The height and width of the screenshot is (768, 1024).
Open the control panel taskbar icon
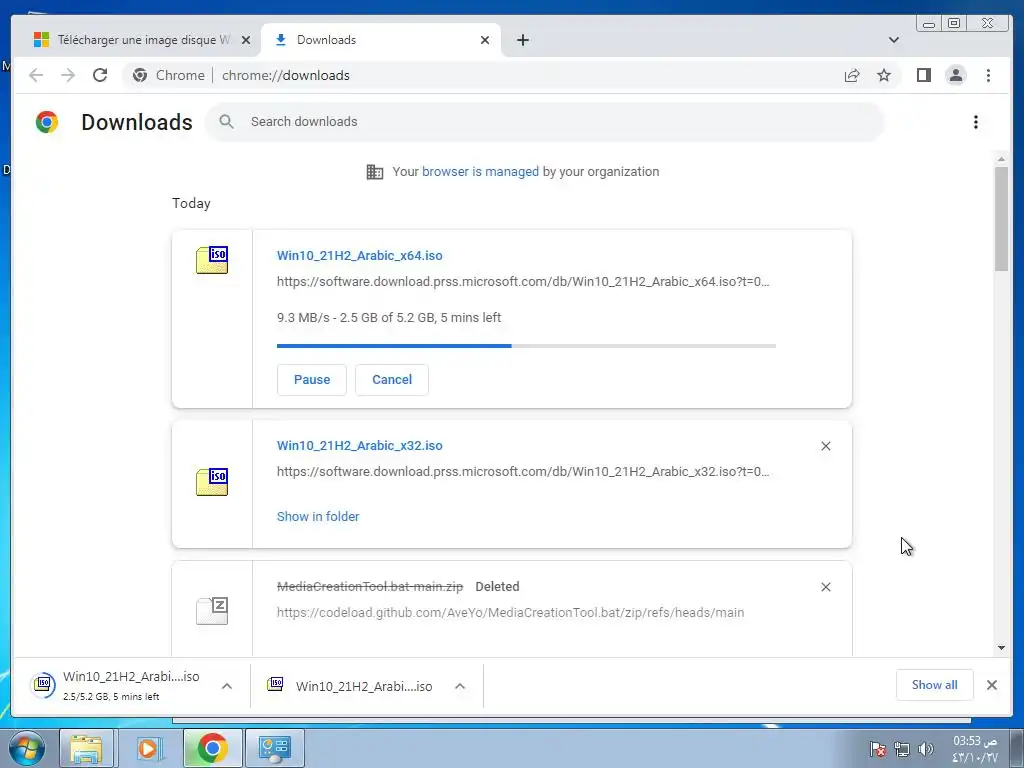point(274,748)
